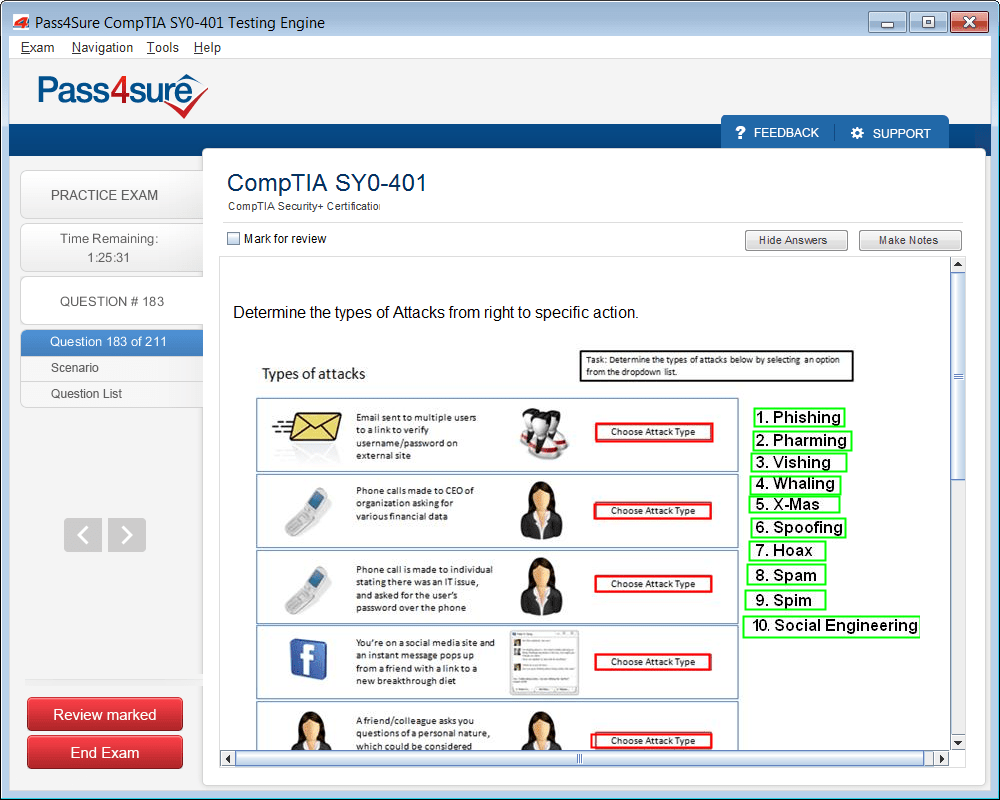This screenshot has height=800, width=1000.
Task: Open the Question List tab
Action: point(112,394)
